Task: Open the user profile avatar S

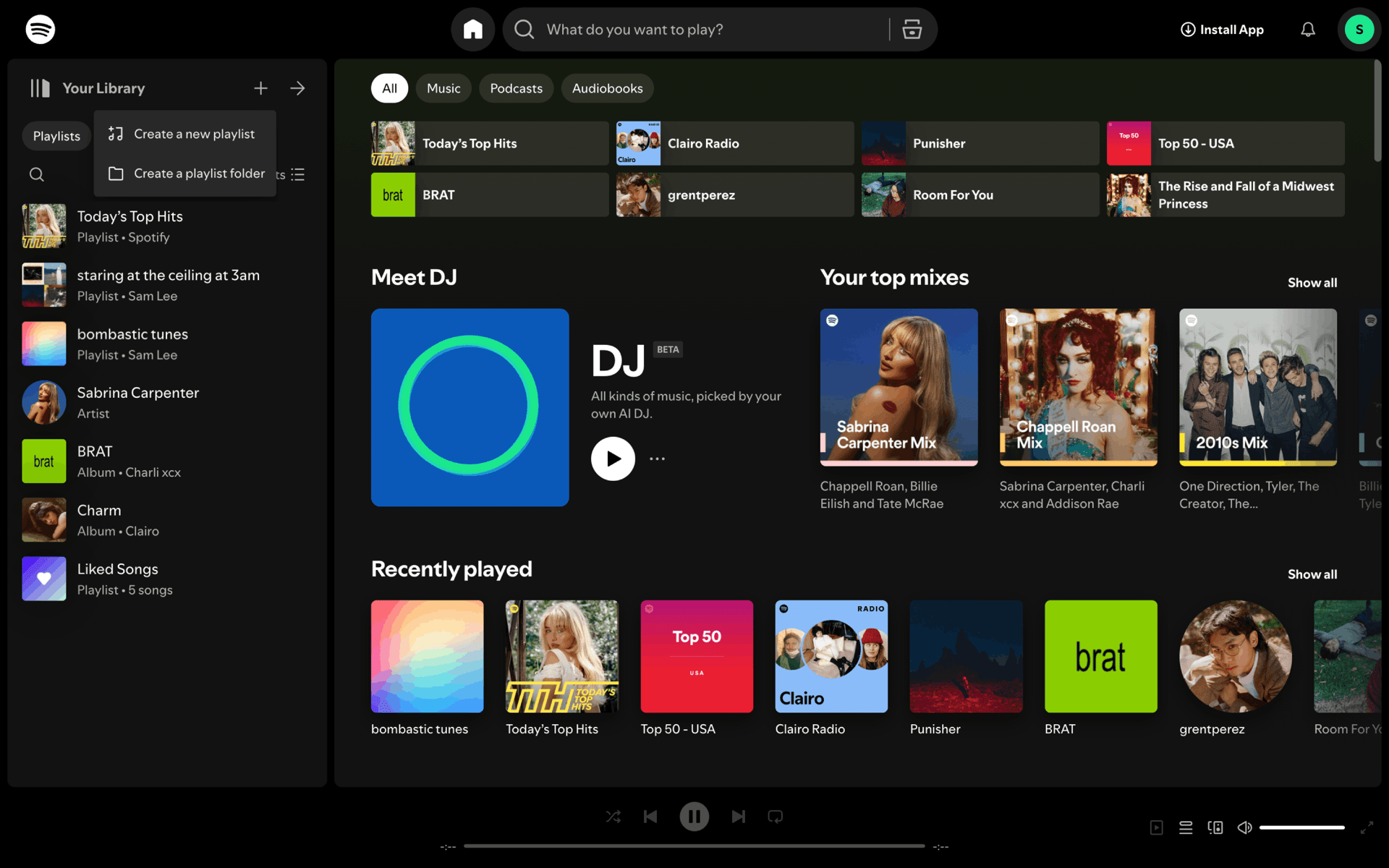Action: (1359, 30)
